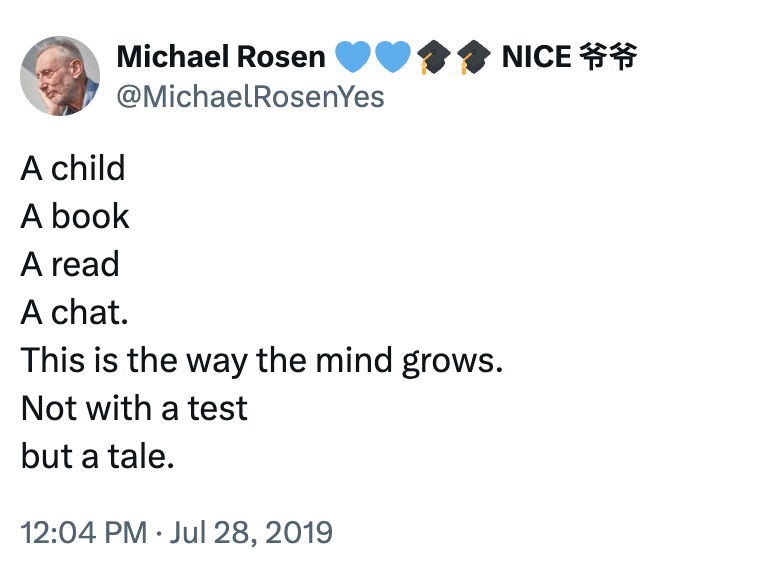The image size is (762, 574).
Task: Click the second blue heart emoji
Action: 393,58
